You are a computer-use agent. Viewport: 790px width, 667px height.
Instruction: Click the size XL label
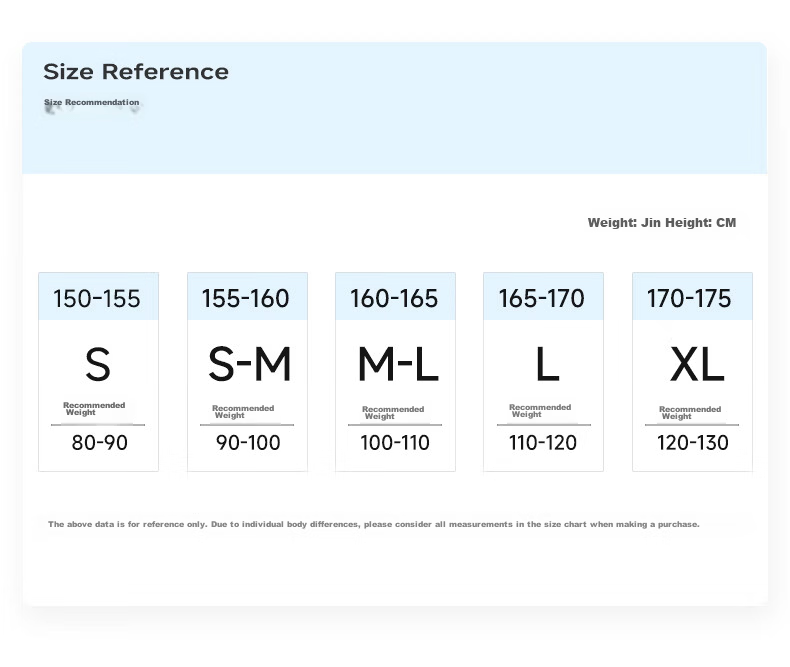point(697,364)
